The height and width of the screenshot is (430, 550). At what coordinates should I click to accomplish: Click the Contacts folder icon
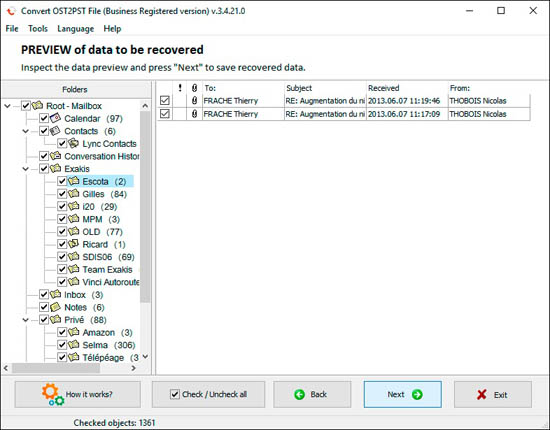coord(55,131)
